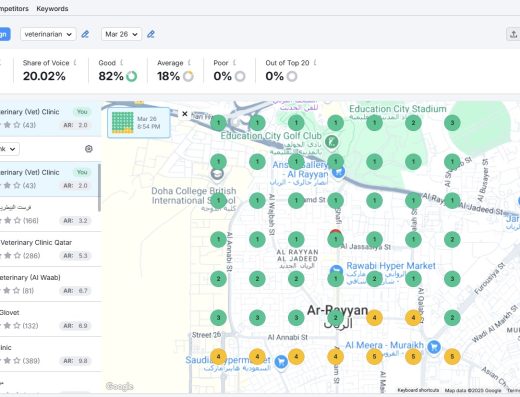Select the clinic with 389 reviews
This screenshot has width=520, height=397.
coord(50,354)
